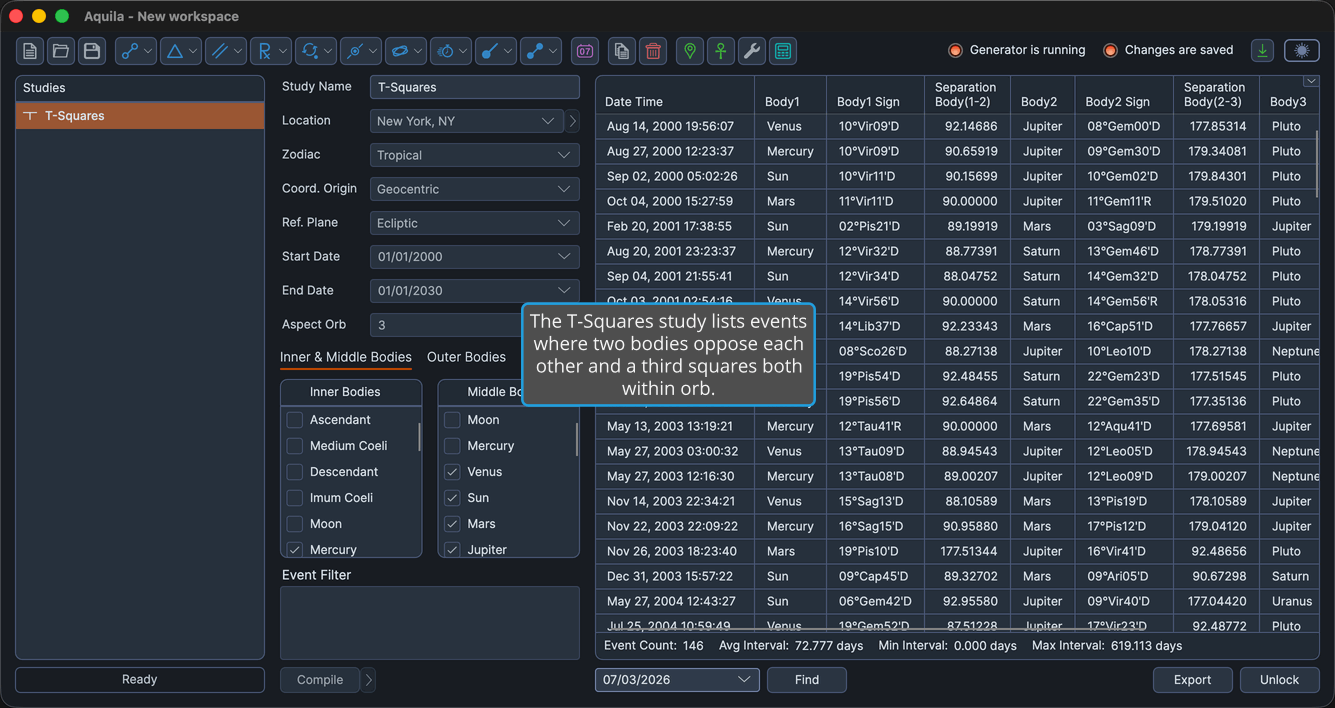Save the workspace with the floppy disk icon
1335x708 pixels.
coord(92,51)
